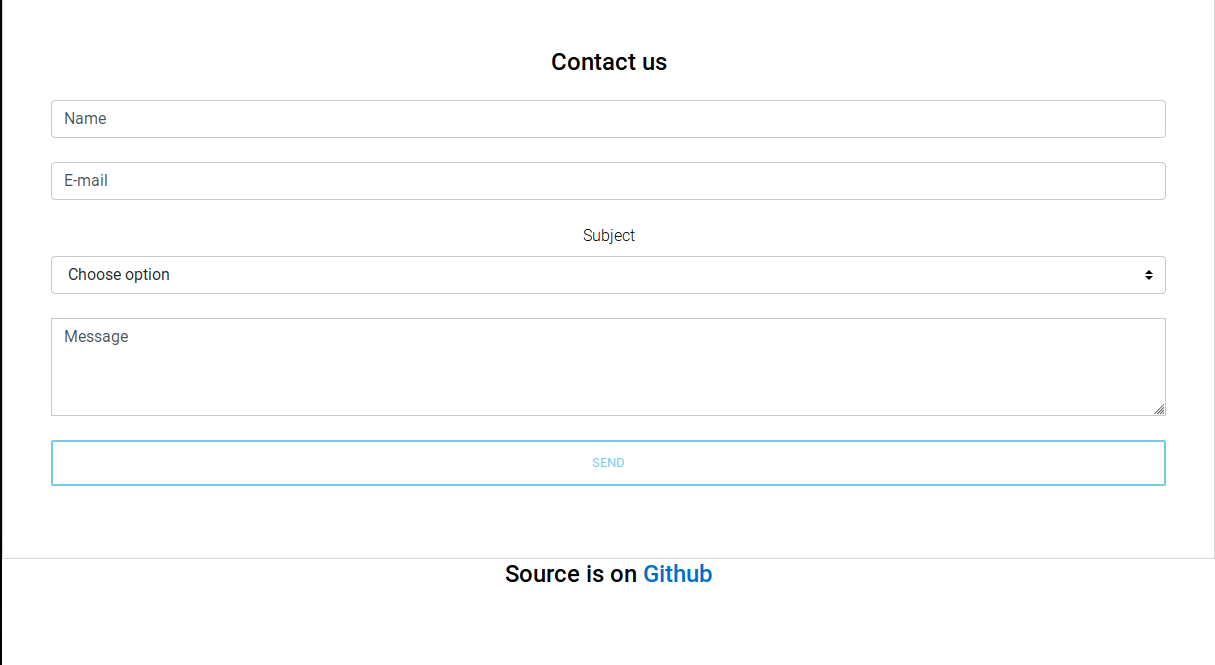Click the 'Contact us' heading
This screenshot has height=665, width=1215.
click(609, 62)
